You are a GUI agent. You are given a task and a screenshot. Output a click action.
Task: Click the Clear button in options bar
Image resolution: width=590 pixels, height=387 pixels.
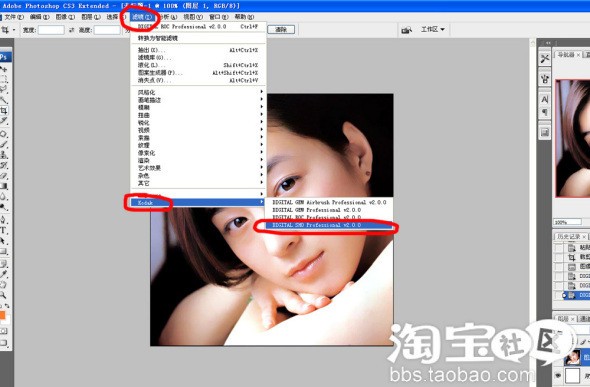[x=281, y=29]
